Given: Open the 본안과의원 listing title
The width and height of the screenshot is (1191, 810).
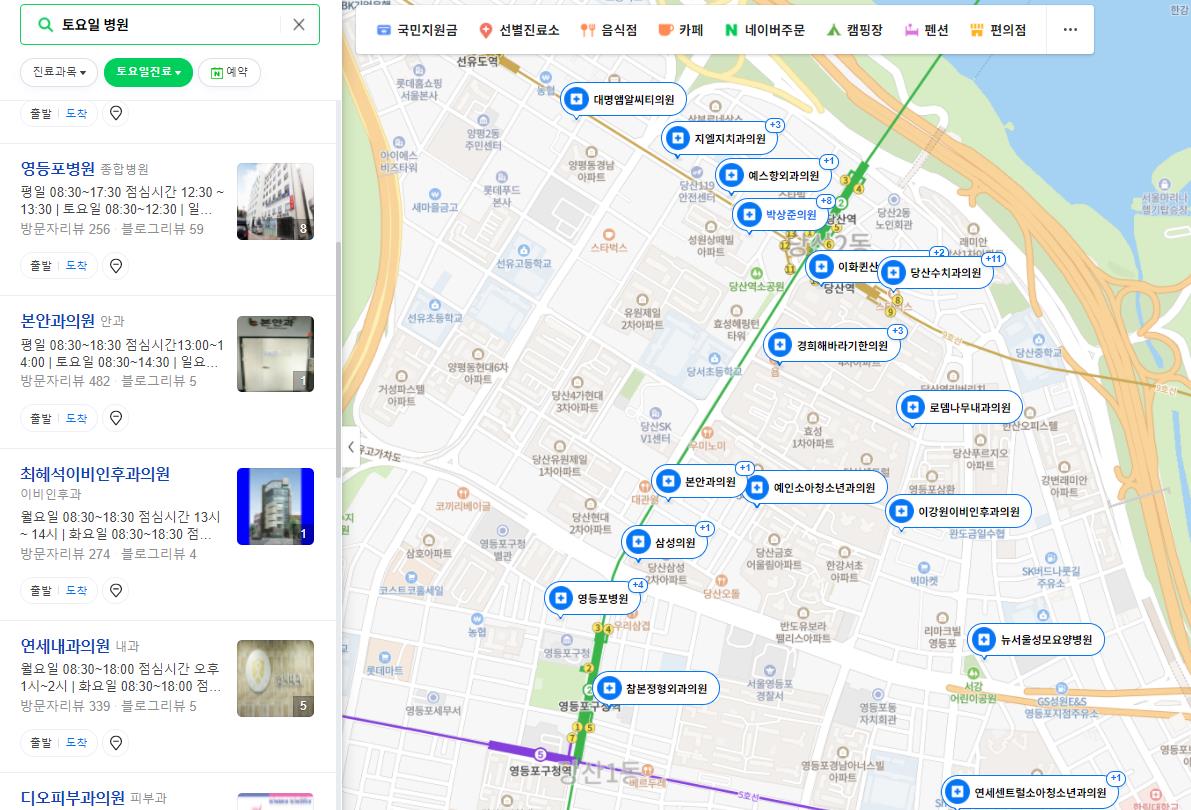Looking at the screenshot, I should (58, 321).
